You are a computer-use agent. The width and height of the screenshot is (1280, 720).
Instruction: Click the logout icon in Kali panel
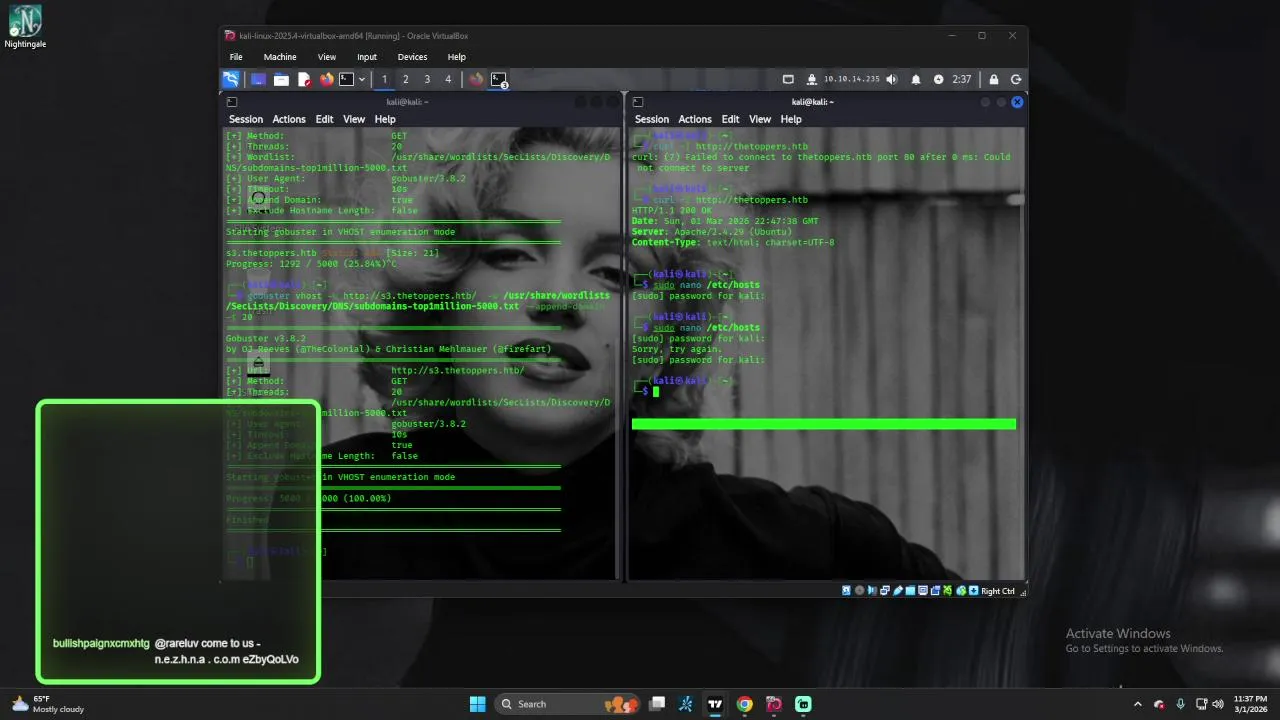[x=1016, y=79]
